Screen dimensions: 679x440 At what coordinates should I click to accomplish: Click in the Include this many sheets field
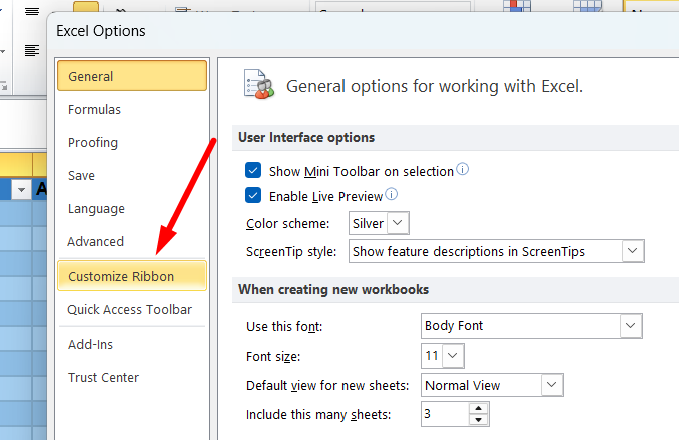445,414
